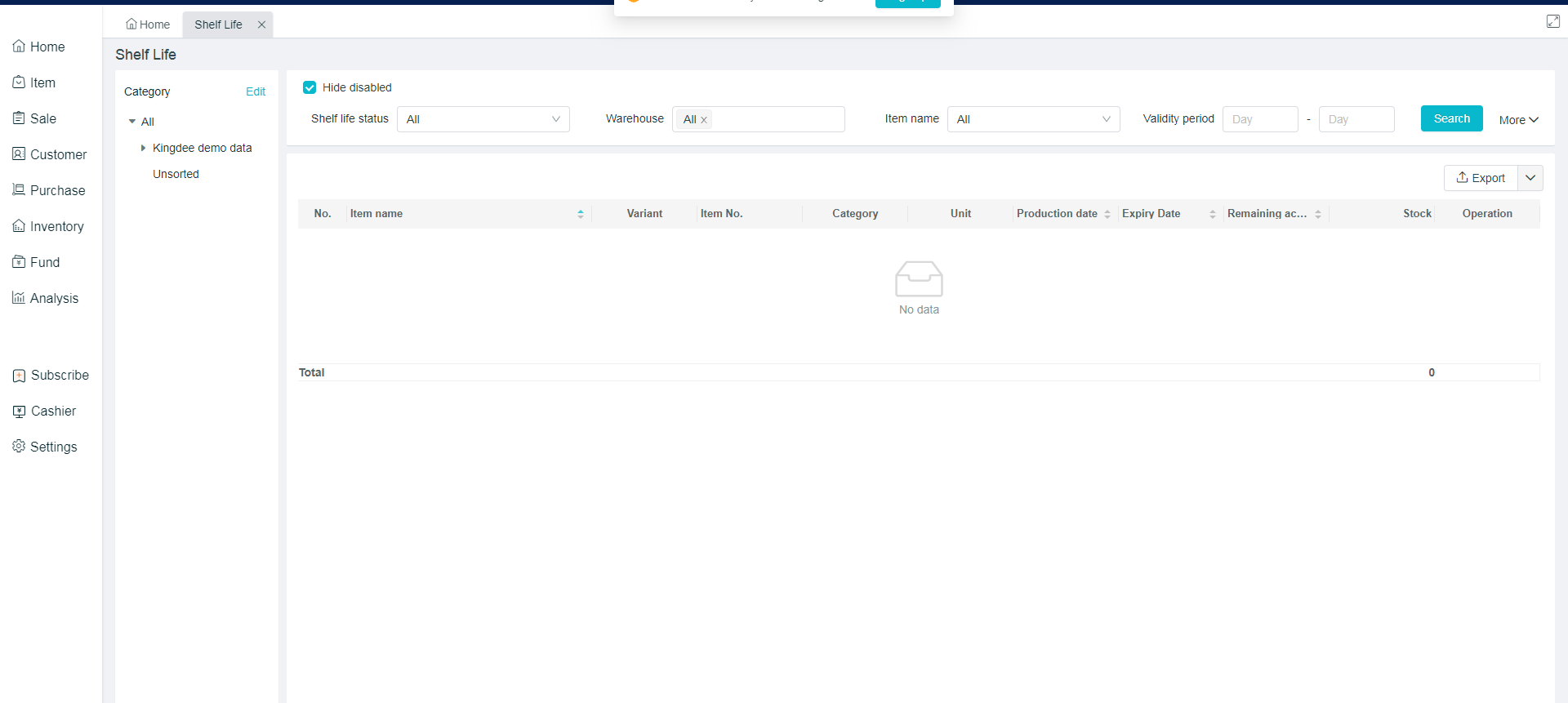Click the first validity period Day field
The height and width of the screenshot is (703, 1568).
coord(1259,119)
